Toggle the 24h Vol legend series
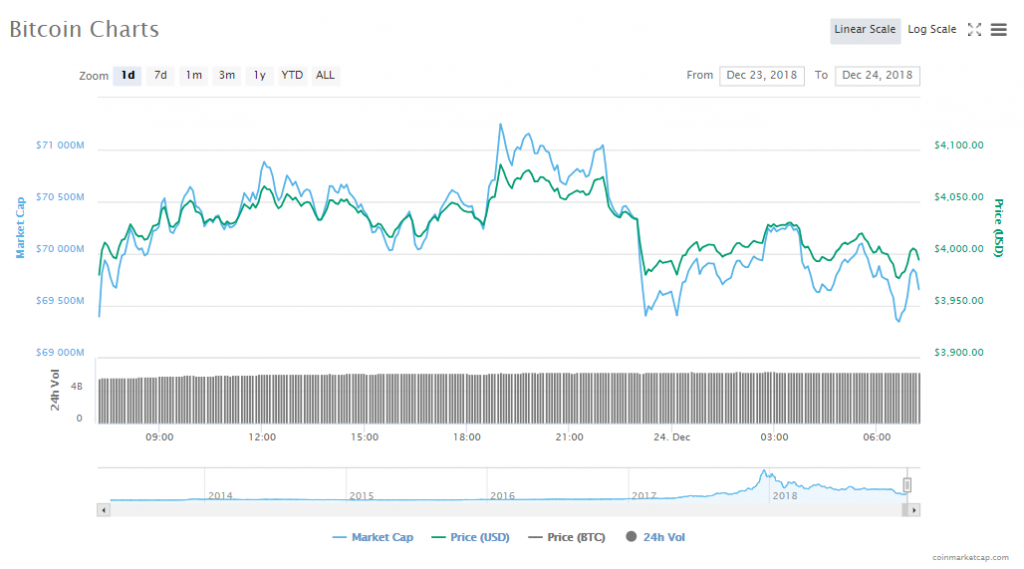Image resolution: width=1024 pixels, height=569 pixels. (656, 538)
